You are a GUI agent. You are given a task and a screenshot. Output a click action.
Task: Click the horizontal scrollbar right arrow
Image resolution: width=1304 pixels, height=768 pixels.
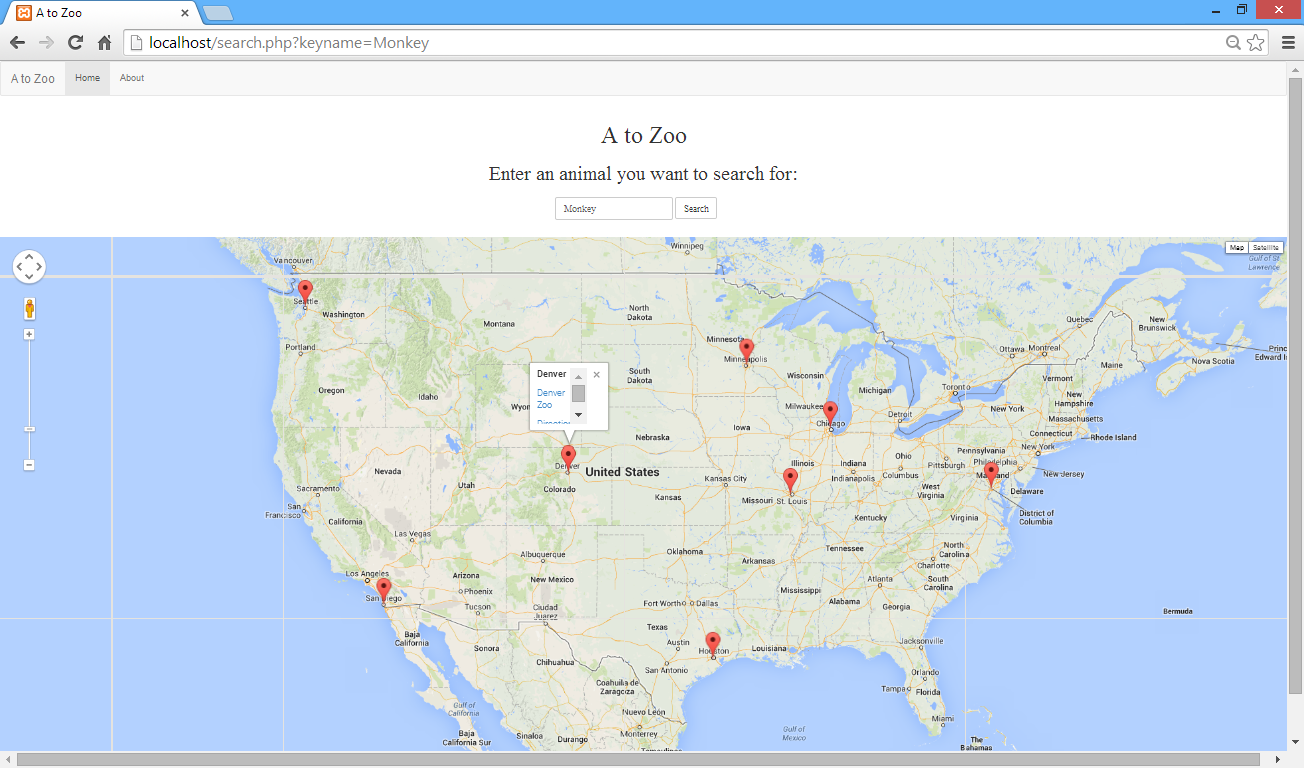pos(1277,760)
